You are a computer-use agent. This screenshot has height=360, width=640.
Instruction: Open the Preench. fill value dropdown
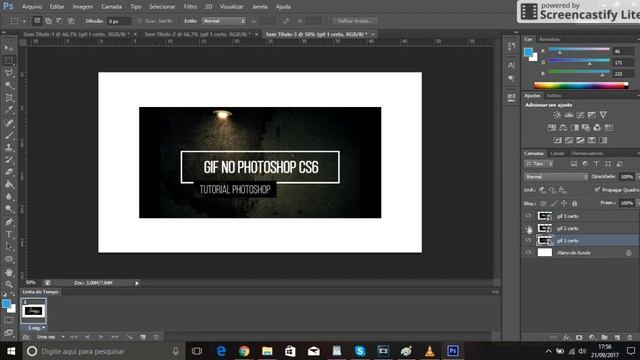[x=638, y=203]
